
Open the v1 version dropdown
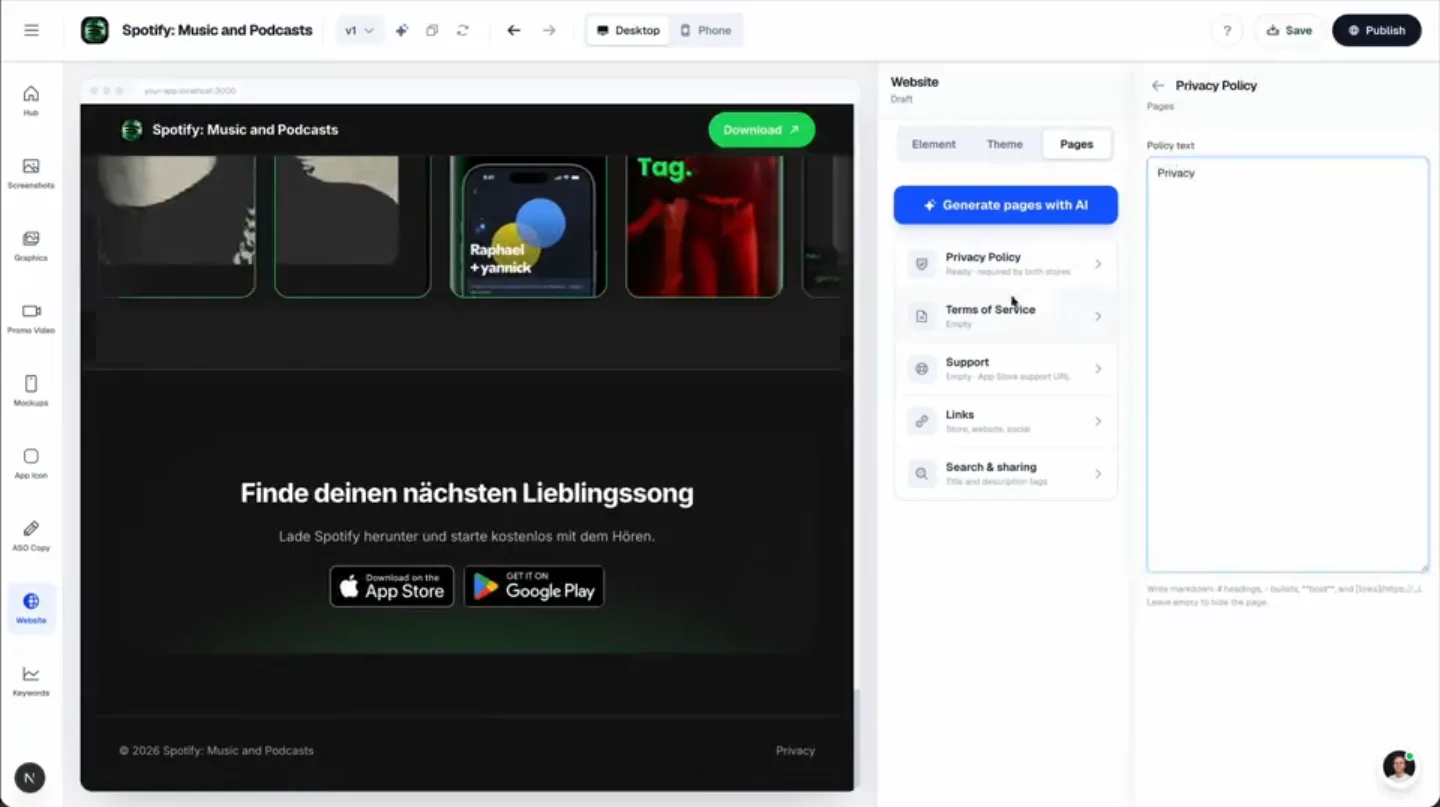[359, 30]
